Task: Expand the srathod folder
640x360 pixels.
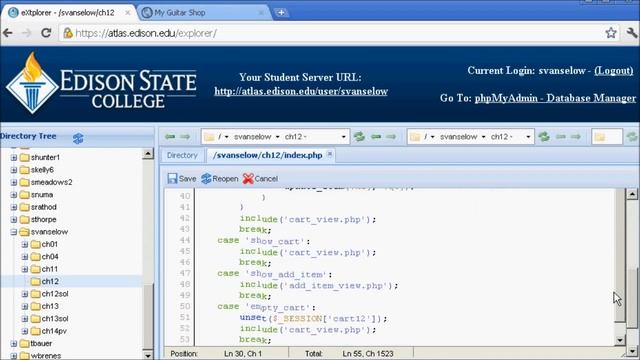Action: [14, 207]
